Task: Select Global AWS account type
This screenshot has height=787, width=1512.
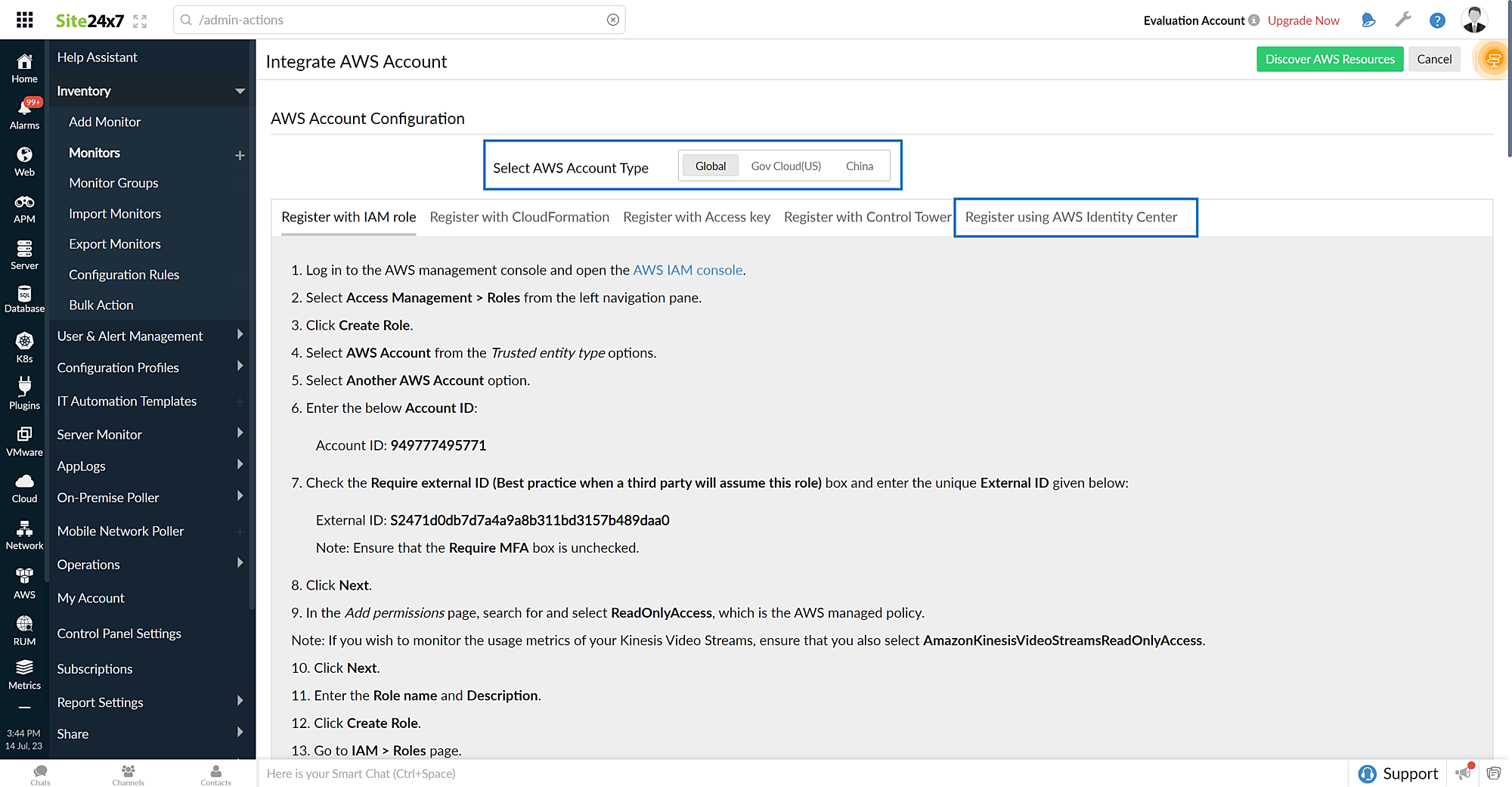Action: pyautogui.click(x=711, y=166)
